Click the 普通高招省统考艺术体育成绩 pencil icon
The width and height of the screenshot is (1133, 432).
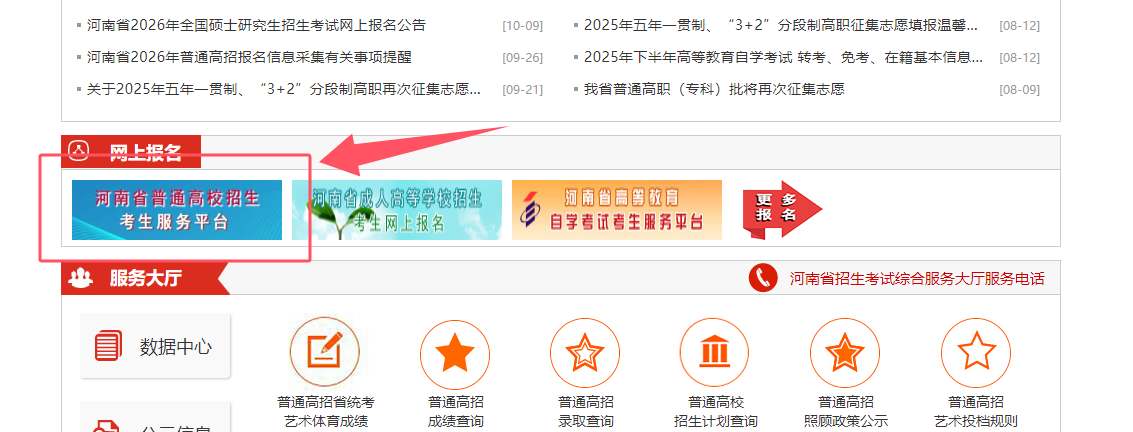pyautogui.click(x=325, y=353)
